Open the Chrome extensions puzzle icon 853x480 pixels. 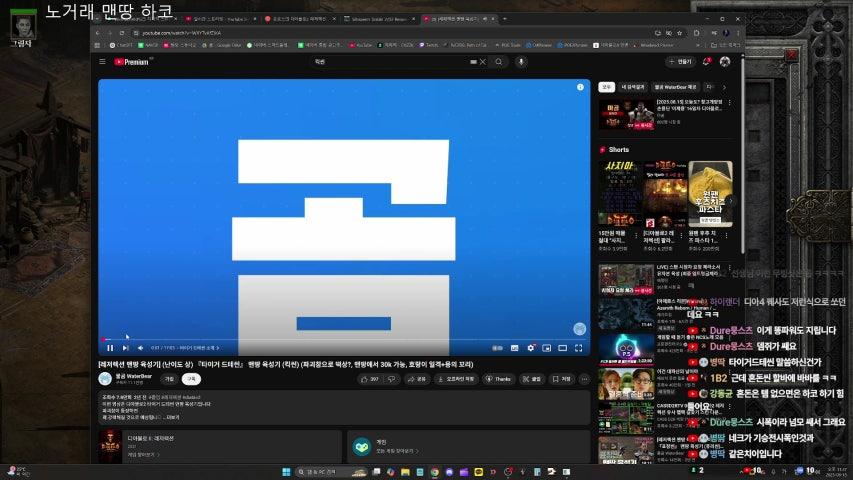(696, 33)
